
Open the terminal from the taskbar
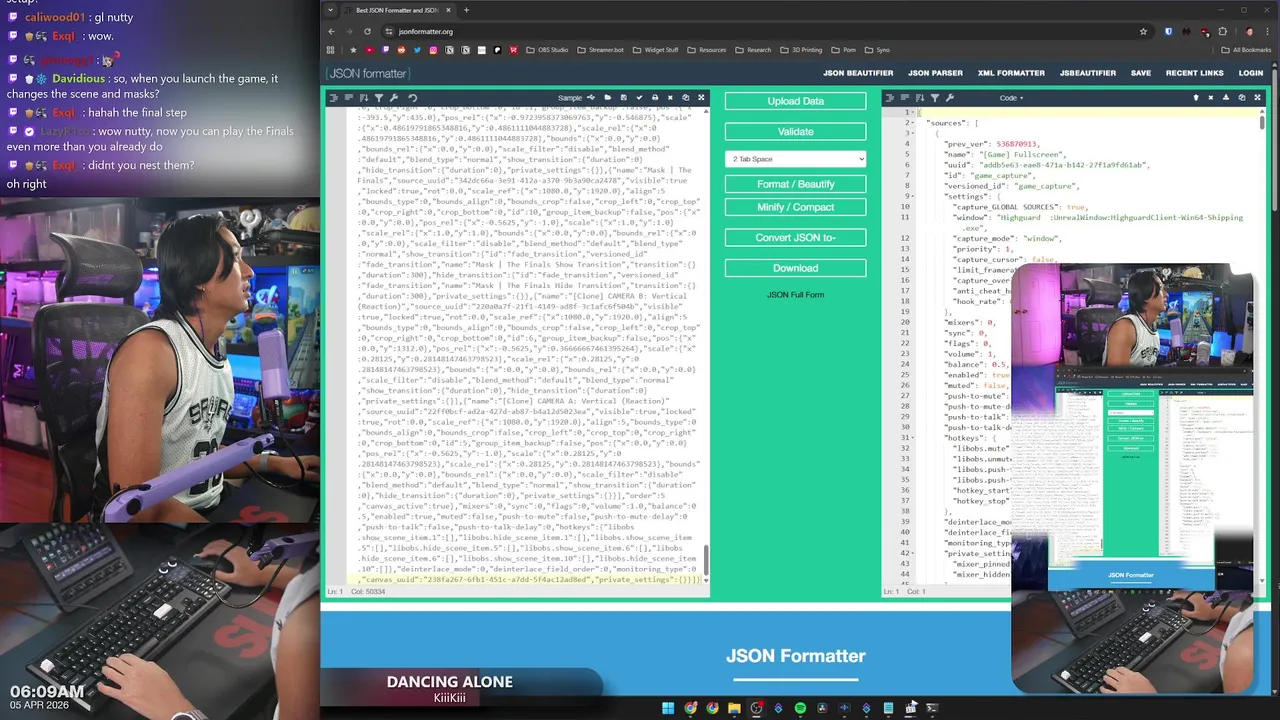coord(932,708)
